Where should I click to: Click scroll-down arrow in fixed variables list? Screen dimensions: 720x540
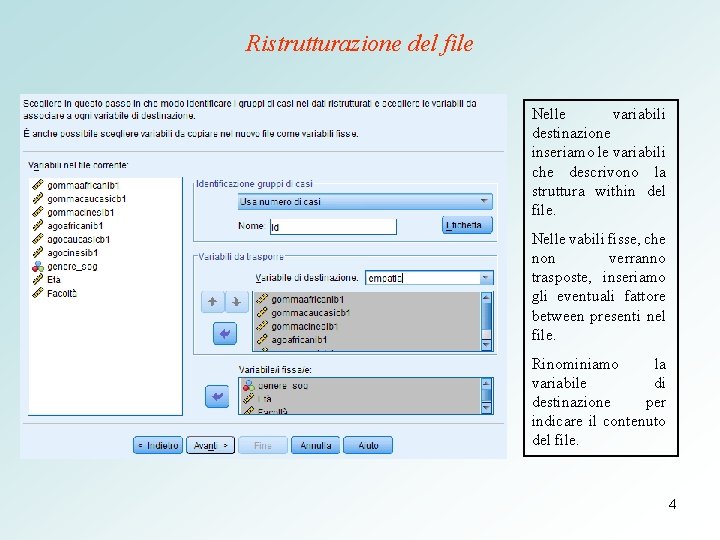click(486, 408)
